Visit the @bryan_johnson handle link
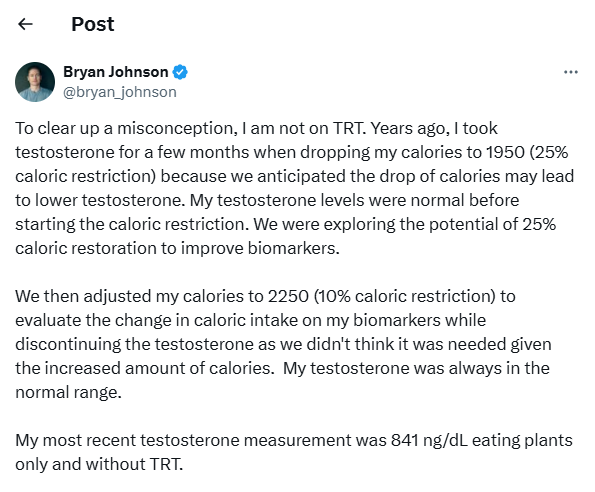This screenshot has width=595, height=492. 120,92
